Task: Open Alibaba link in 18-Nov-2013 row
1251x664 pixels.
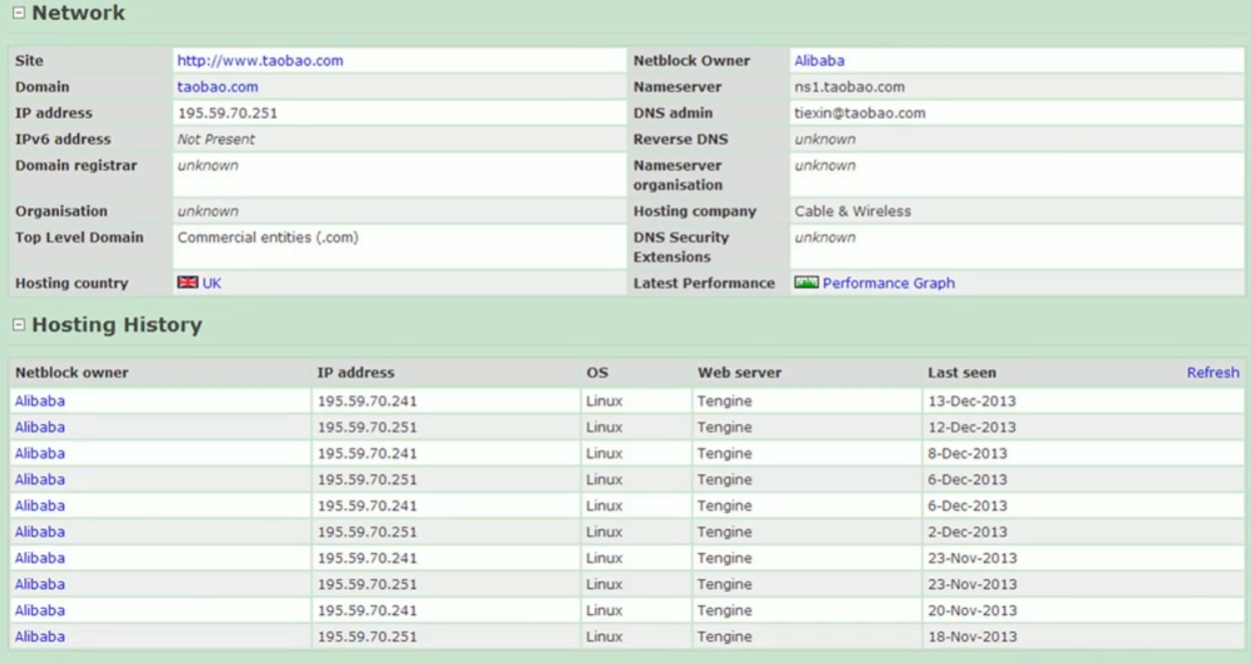Action: [x=40, y=636]
